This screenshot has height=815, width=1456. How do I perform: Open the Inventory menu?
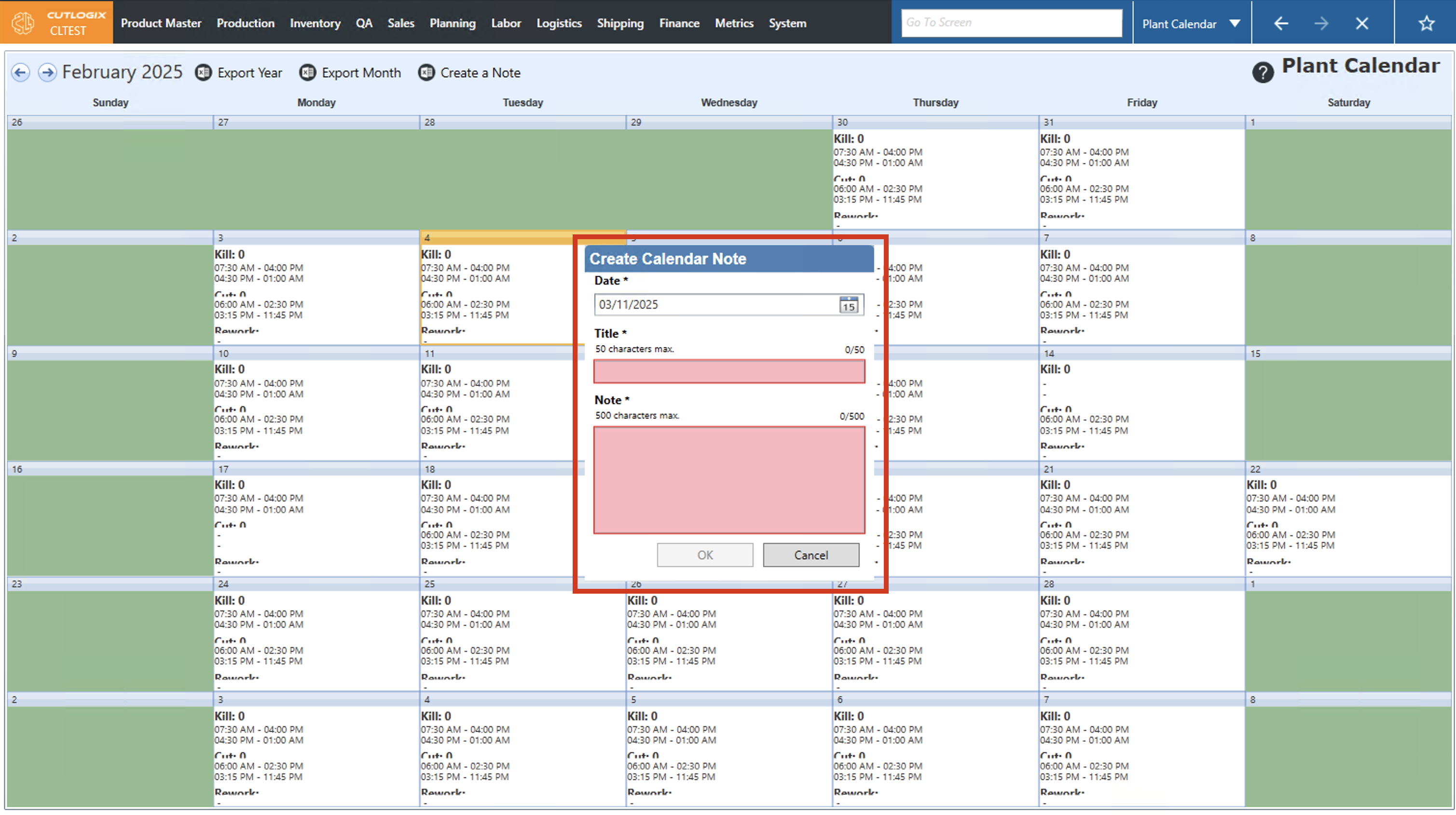315,23
